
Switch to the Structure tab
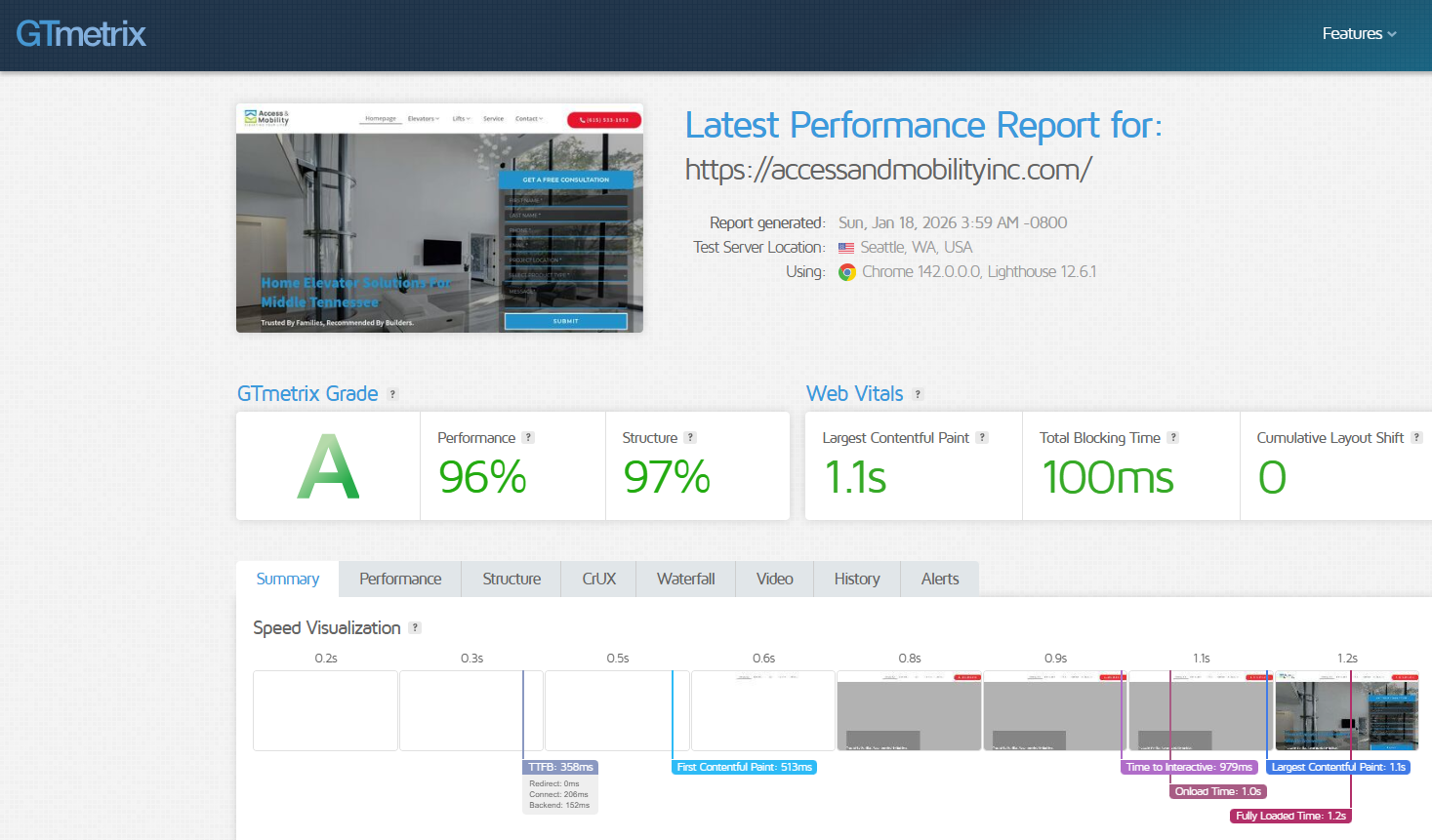coord(511,579)
